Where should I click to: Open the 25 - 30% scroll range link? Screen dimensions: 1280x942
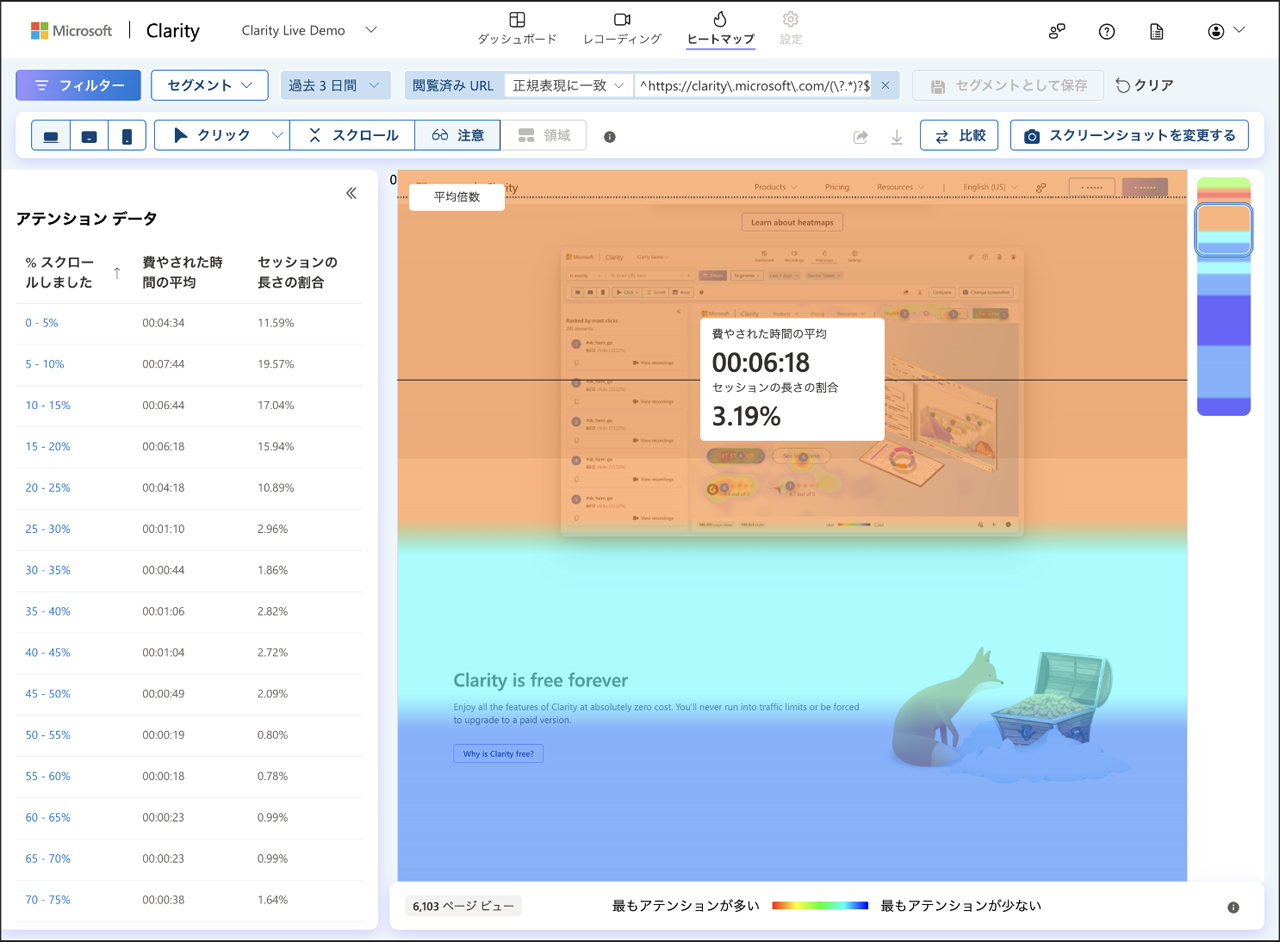pos(48,529)
